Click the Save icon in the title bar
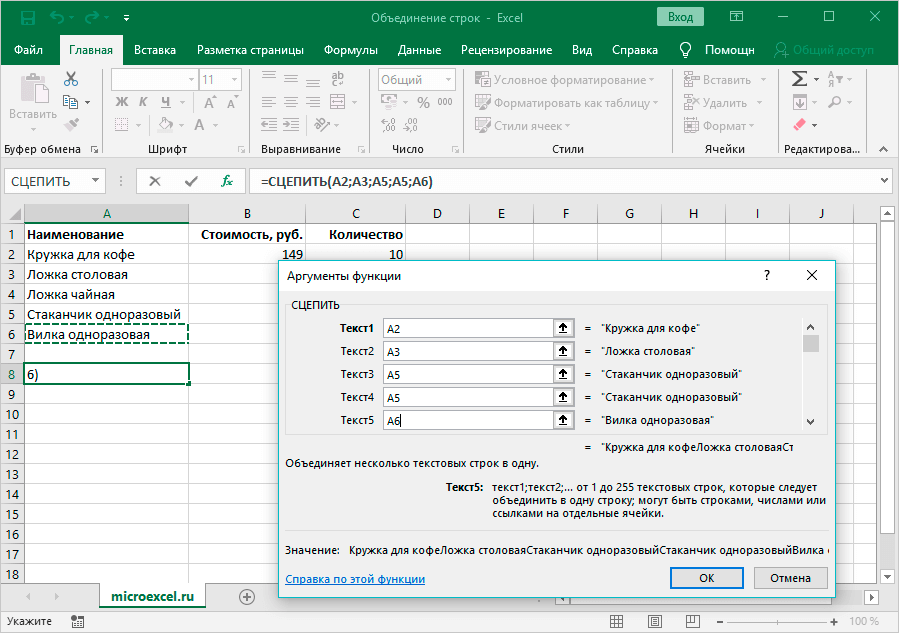899x633 pixels. tap(27, 18)
